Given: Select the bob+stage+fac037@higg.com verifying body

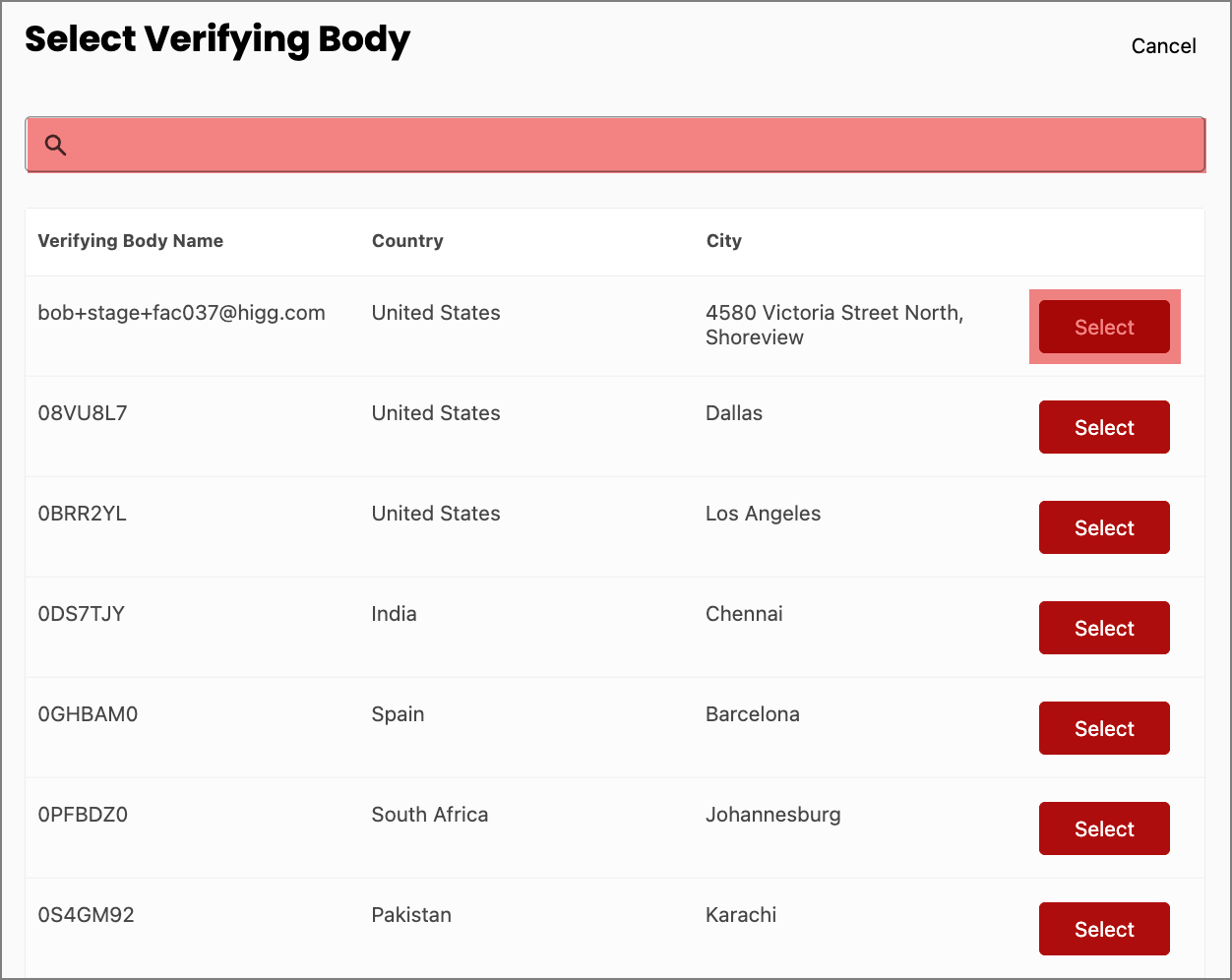Looking at the screenshot, I should tap(1104, 327).
